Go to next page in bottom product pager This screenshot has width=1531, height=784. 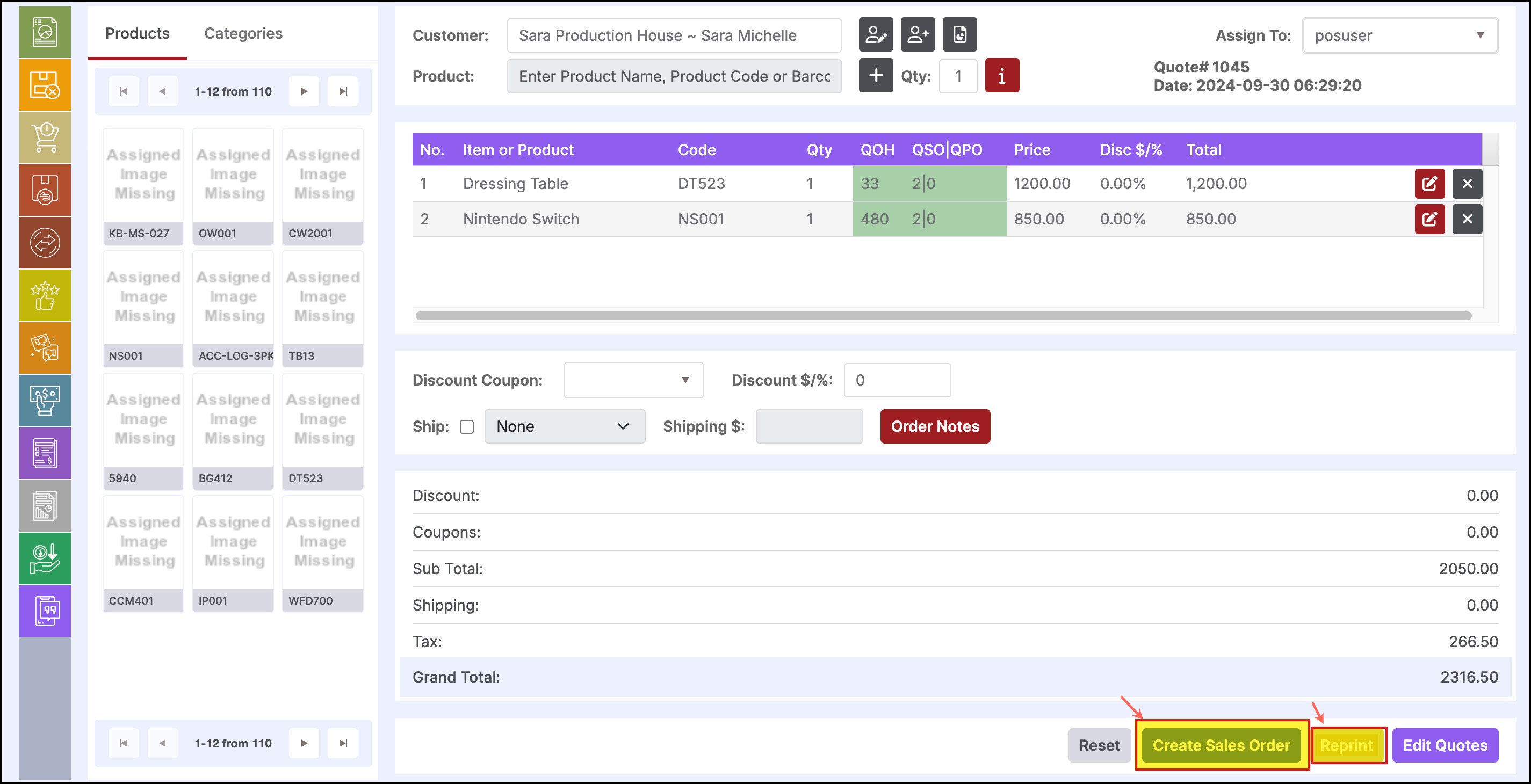(x=304, y=743)
